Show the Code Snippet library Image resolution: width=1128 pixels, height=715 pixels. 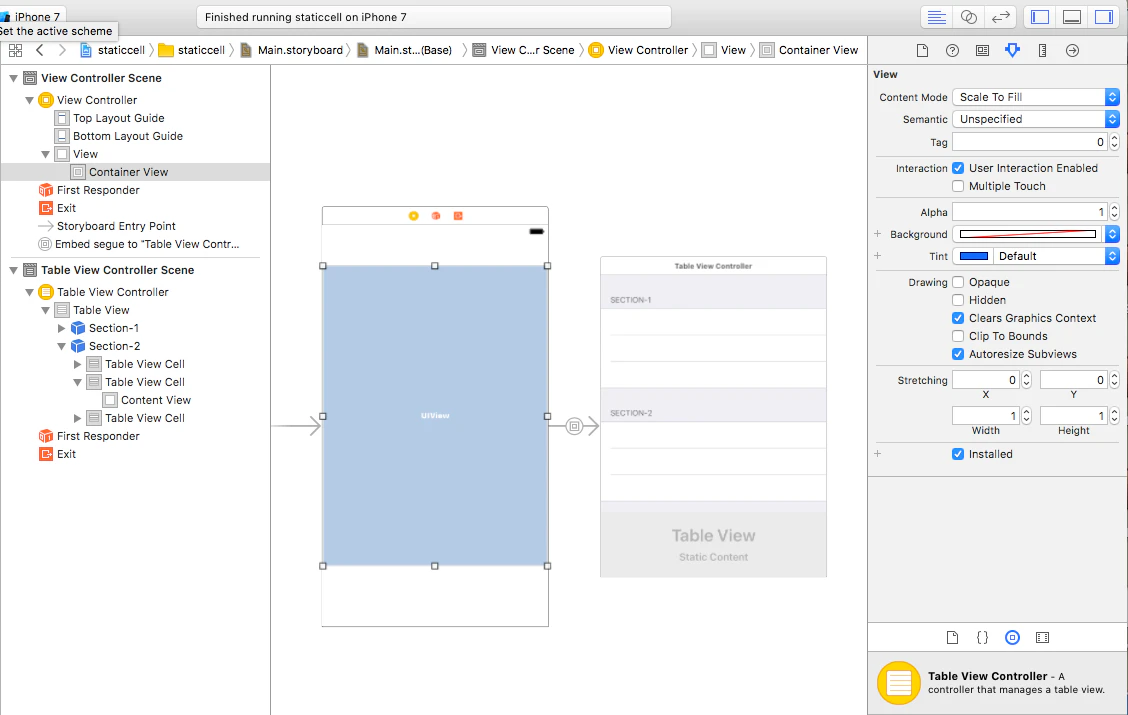coord(982,637)
